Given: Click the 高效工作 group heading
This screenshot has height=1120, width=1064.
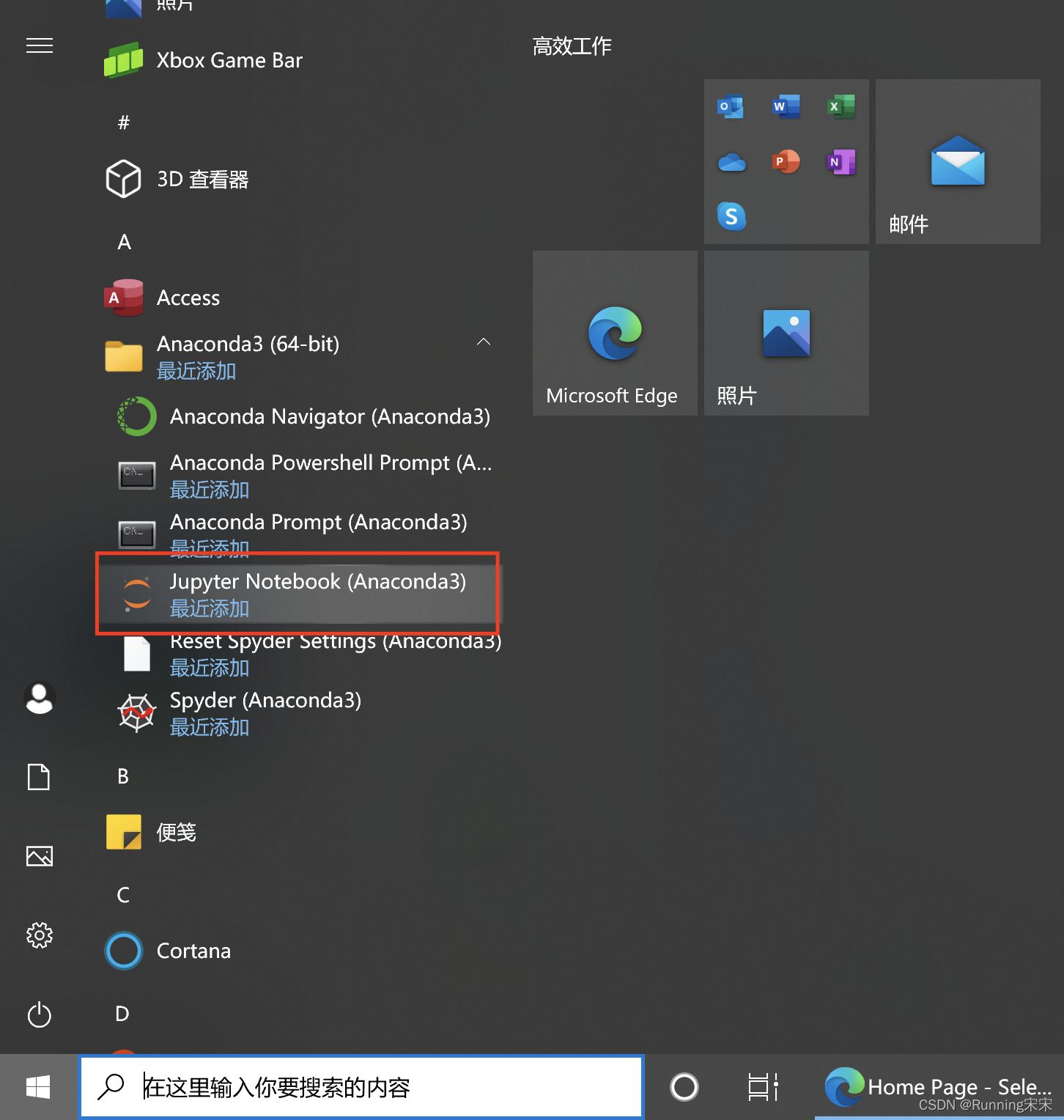Looking at the screenshot, I should (572, 46).
